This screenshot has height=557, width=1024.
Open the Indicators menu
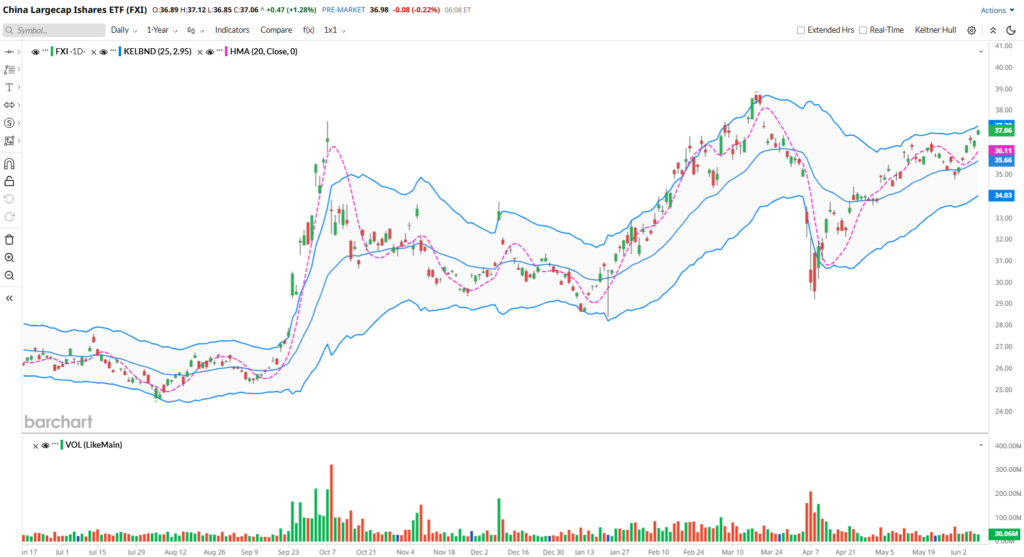(232, 30)
